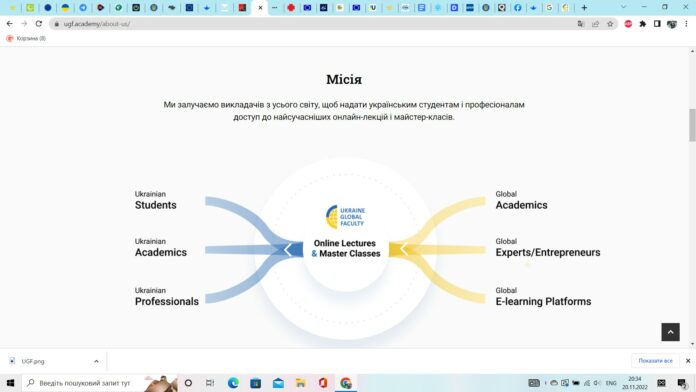
Task: Click the page vertical scrollbar thumb
Action: click(x=692, y=125)
